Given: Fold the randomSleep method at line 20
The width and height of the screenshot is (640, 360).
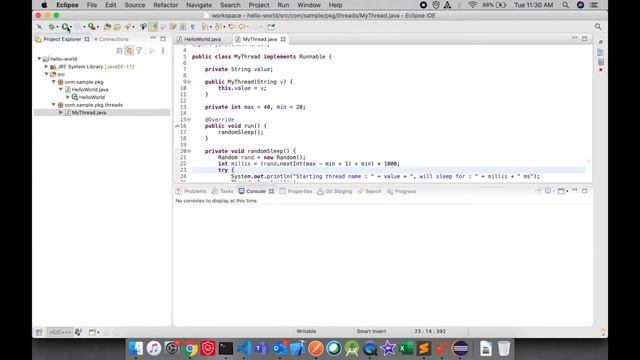Looking at the screenshot, I should point(189,151).
